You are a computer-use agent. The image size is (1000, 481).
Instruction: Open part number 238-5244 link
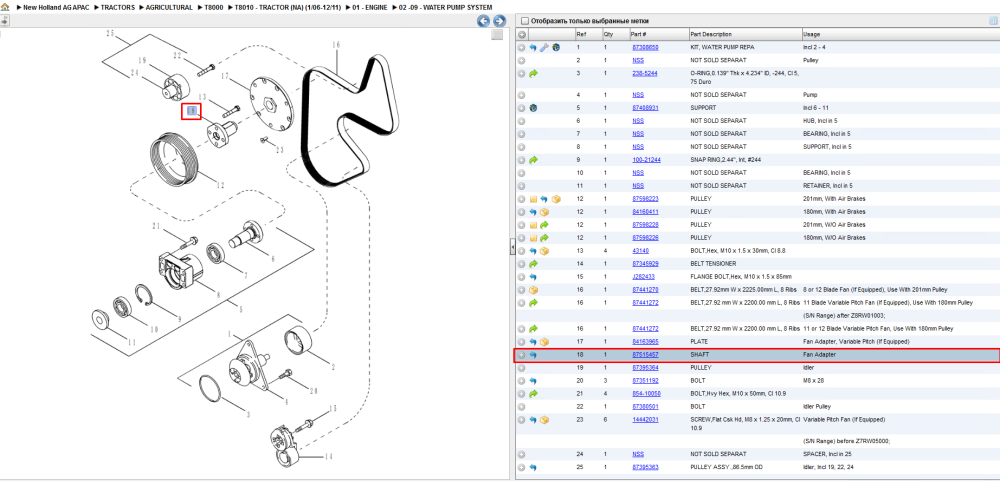[x=644, y=73]
